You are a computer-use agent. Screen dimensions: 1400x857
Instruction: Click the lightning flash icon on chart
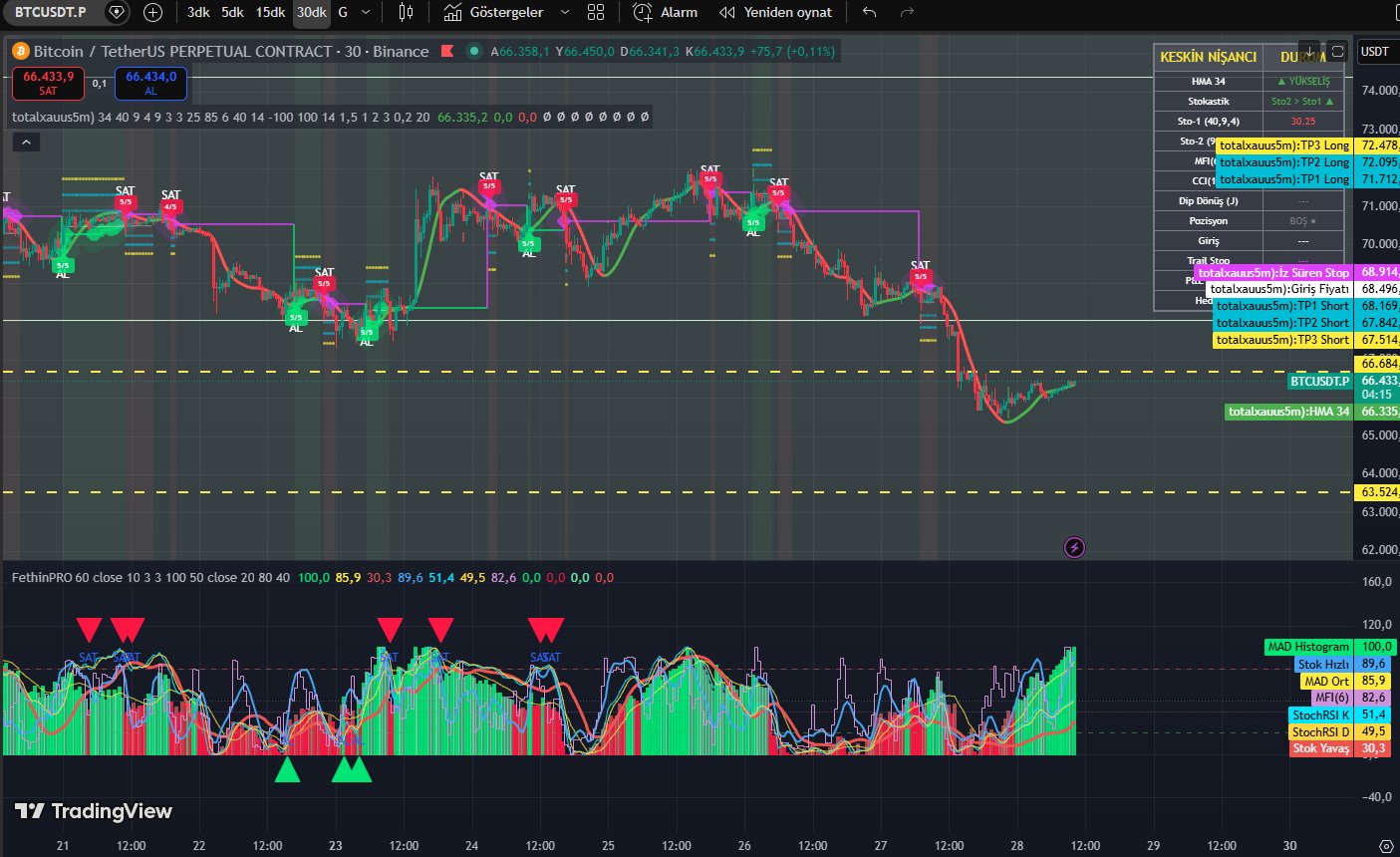1074,546
